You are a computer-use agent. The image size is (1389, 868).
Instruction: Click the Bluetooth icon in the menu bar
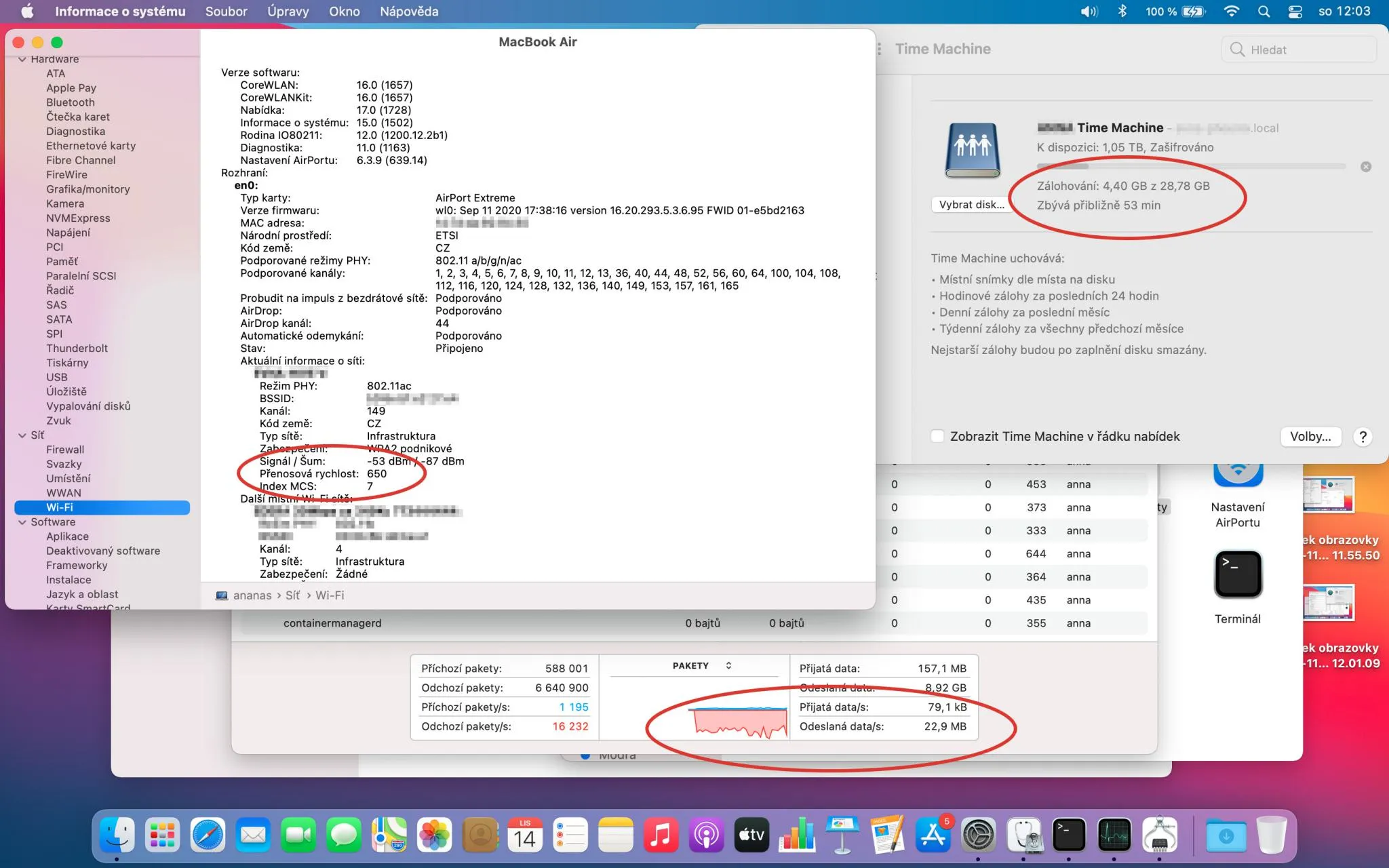pos(1122,12)
